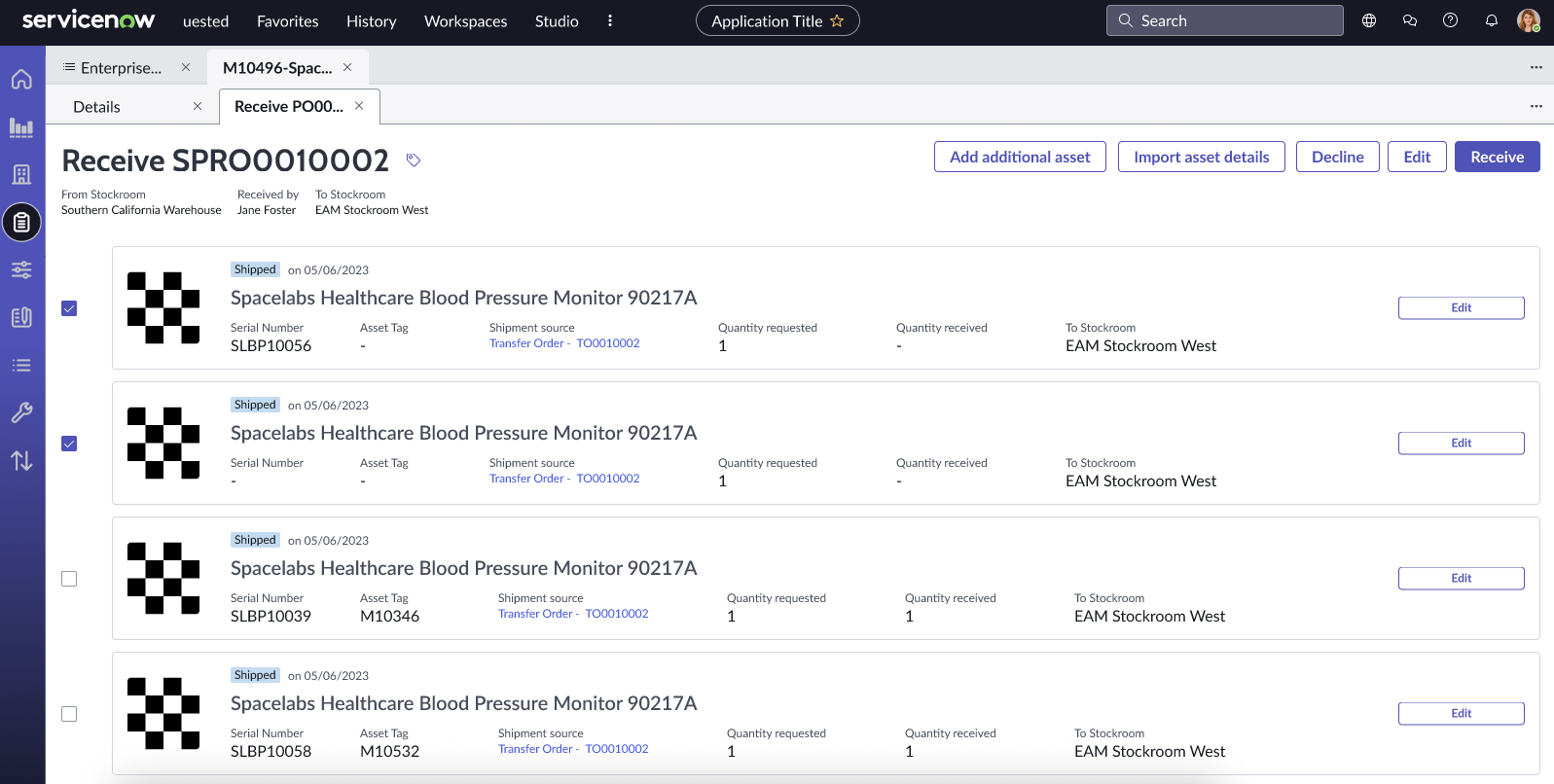
Task: Edit the asset card with no serial number
Action: coord(1462,443)
